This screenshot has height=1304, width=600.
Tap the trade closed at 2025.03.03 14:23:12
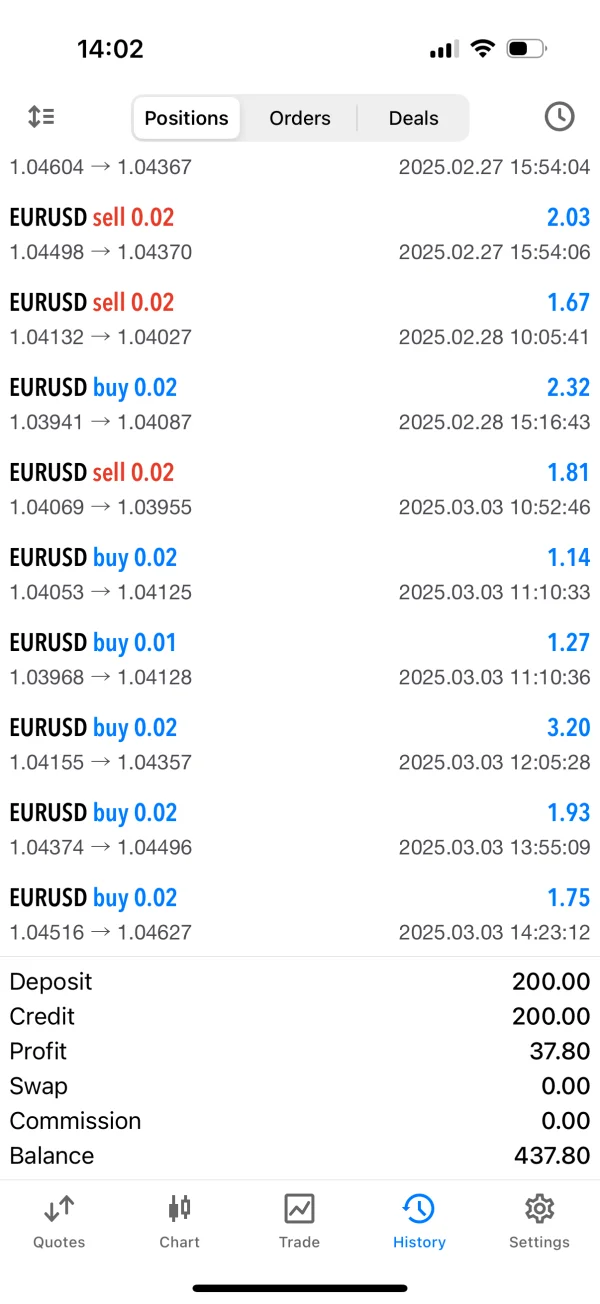point(300,914)
